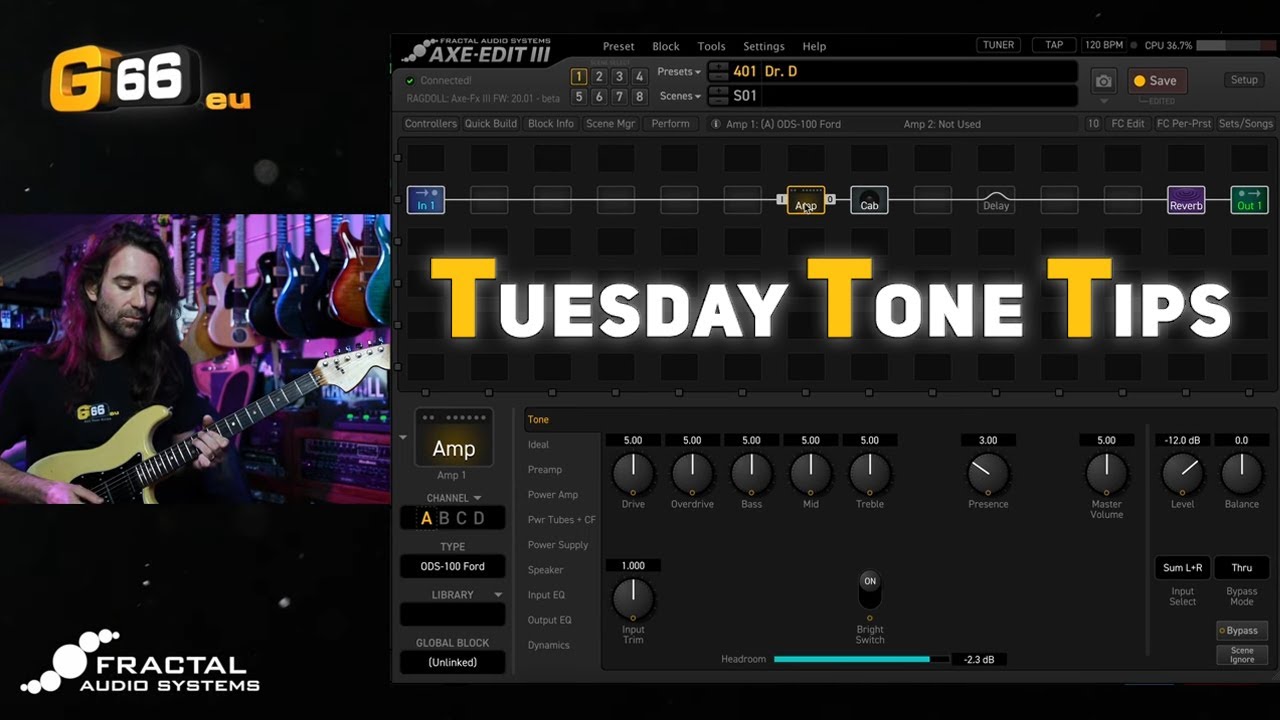Switch to the Power Amp page
This screenshot has width=1280, height=720.
pos(553,495)
